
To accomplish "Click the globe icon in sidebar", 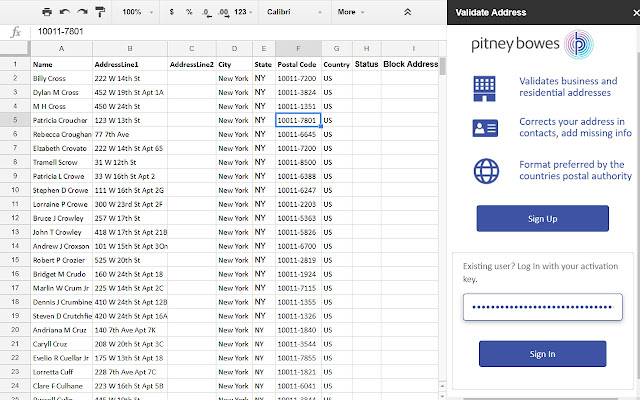I will coord(486,171).
